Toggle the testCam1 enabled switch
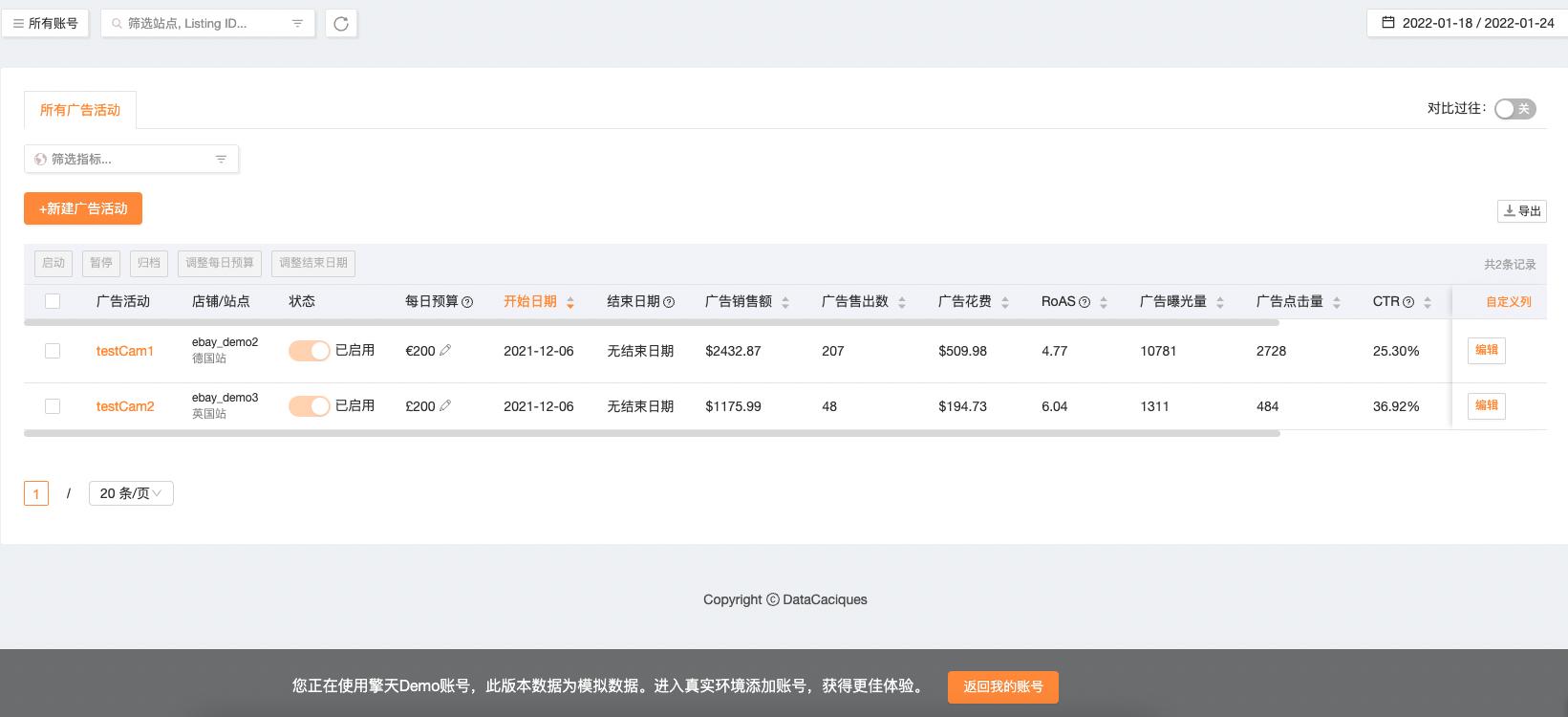Screen dimensions: 1568x717 coord(309,351)
